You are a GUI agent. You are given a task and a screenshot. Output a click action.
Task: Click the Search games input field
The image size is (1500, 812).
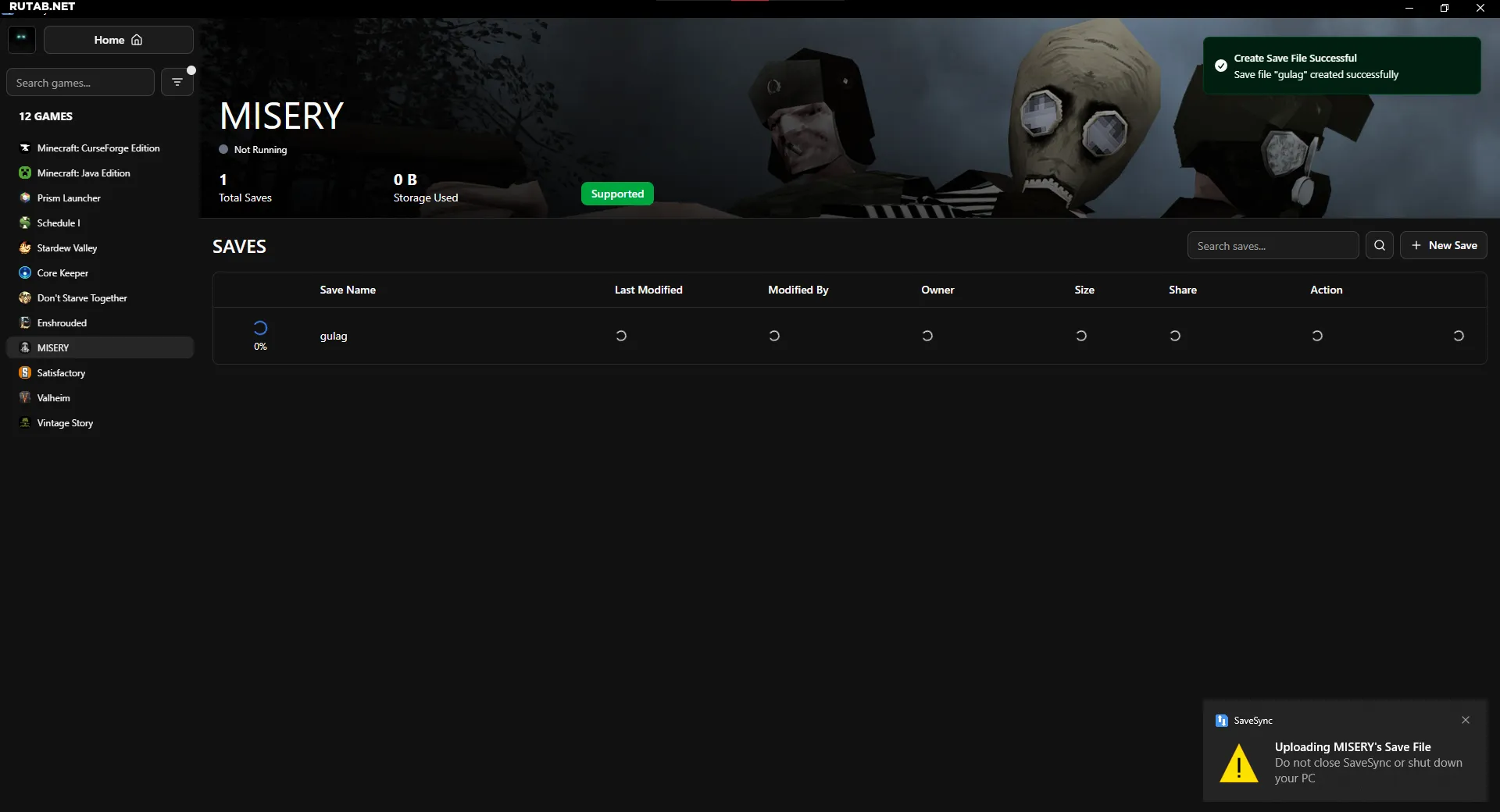80,83
